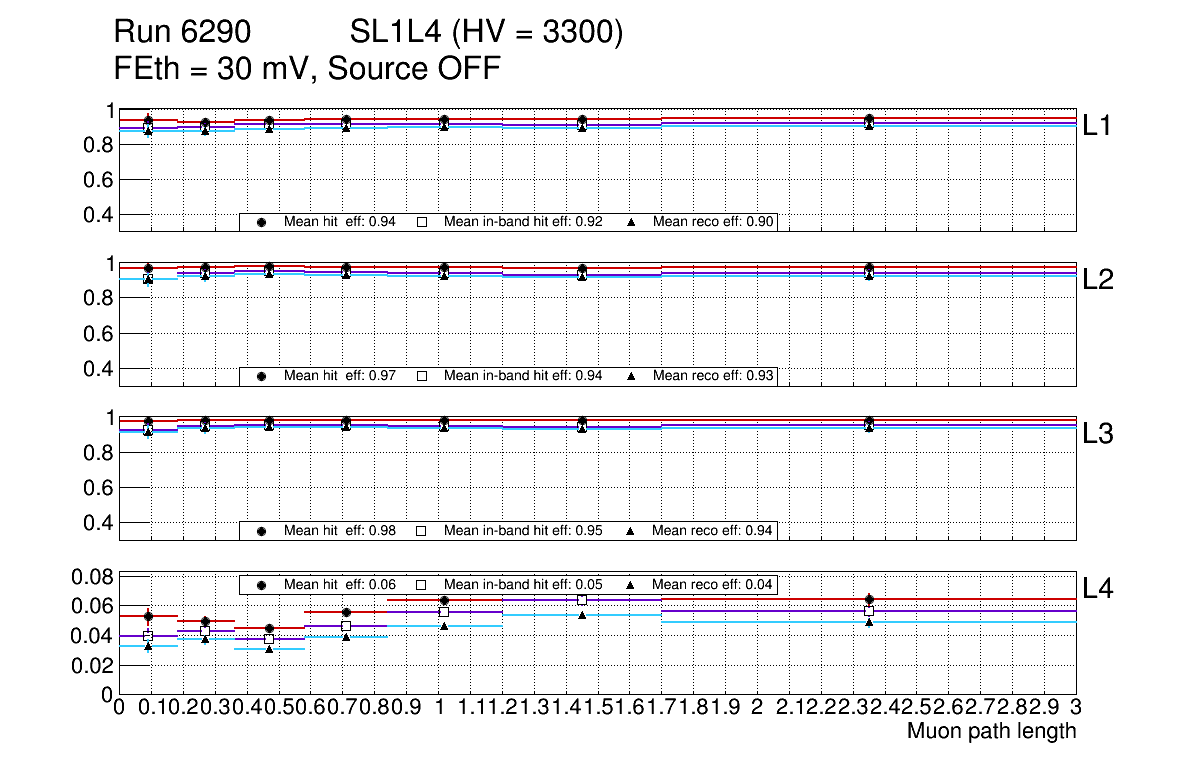Click the 'Muon path length' axis title

[991, 731]
